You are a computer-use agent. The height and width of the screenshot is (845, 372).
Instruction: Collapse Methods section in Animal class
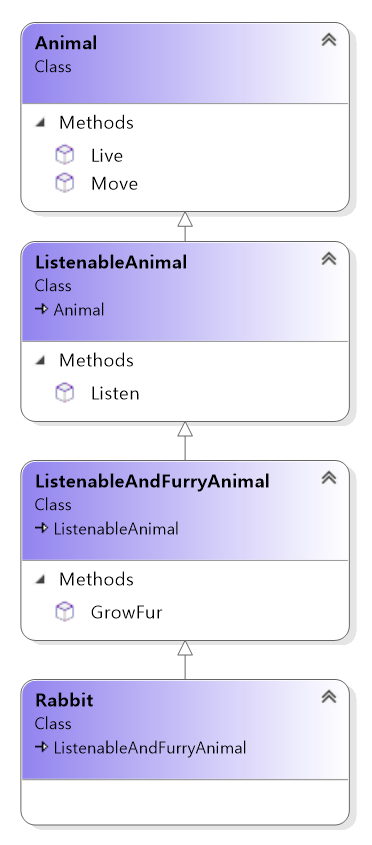(40, 123)
